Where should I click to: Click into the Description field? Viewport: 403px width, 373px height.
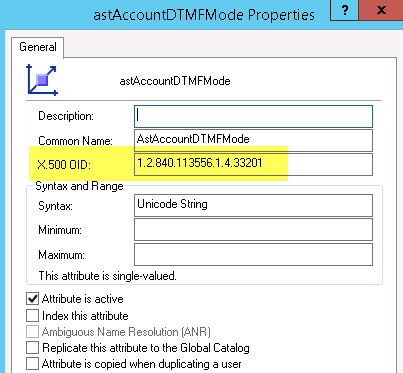pos(253,116)
